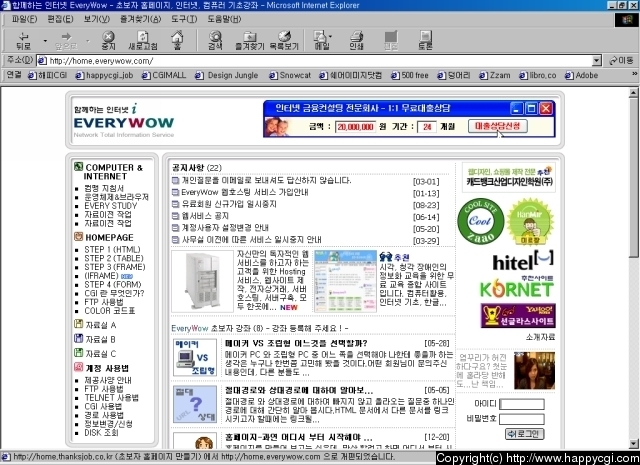Open the Back button history dropdown arrow
640x465 pixels.
[45, 41]
